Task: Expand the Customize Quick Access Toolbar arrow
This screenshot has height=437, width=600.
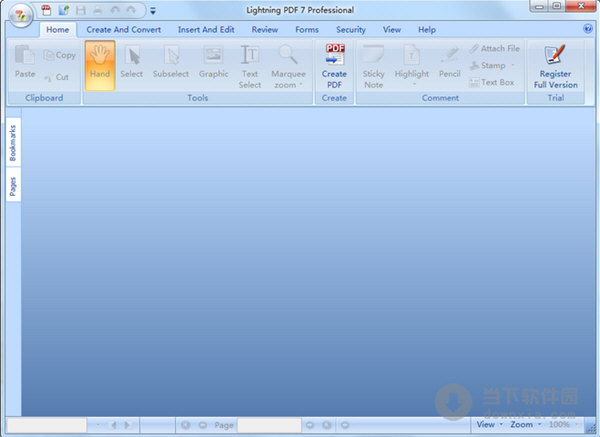Action: coord(153,11)
